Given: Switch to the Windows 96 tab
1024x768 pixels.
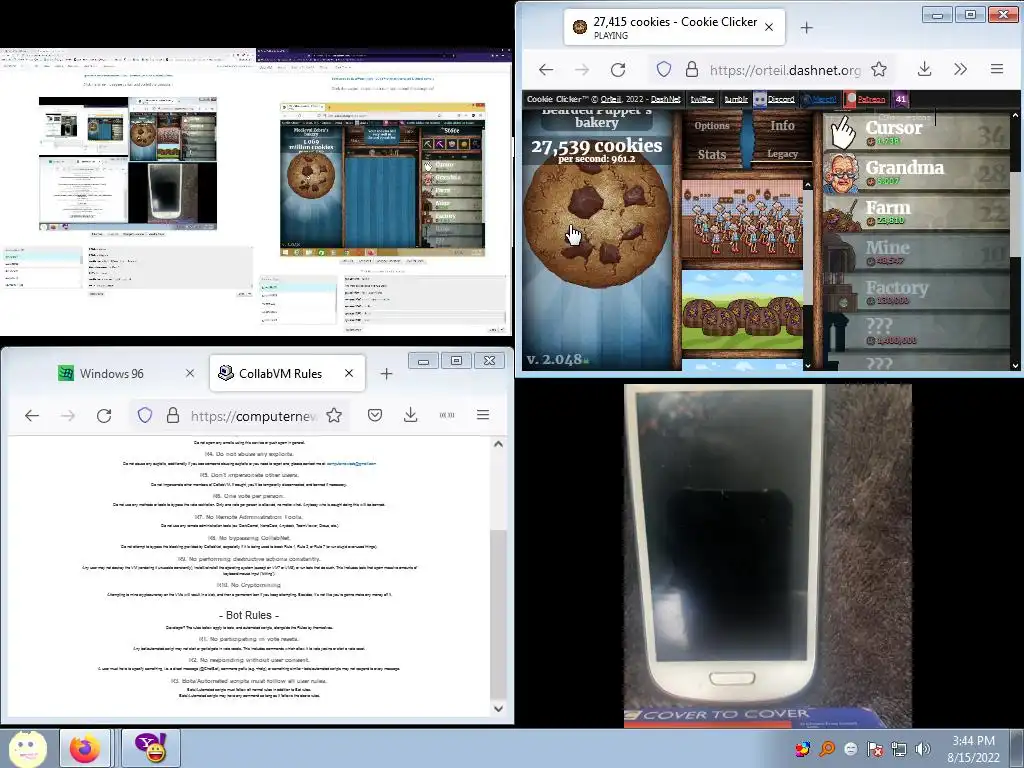Looking at the screenshot, I should pyautogui.click(x=111, y=374).
